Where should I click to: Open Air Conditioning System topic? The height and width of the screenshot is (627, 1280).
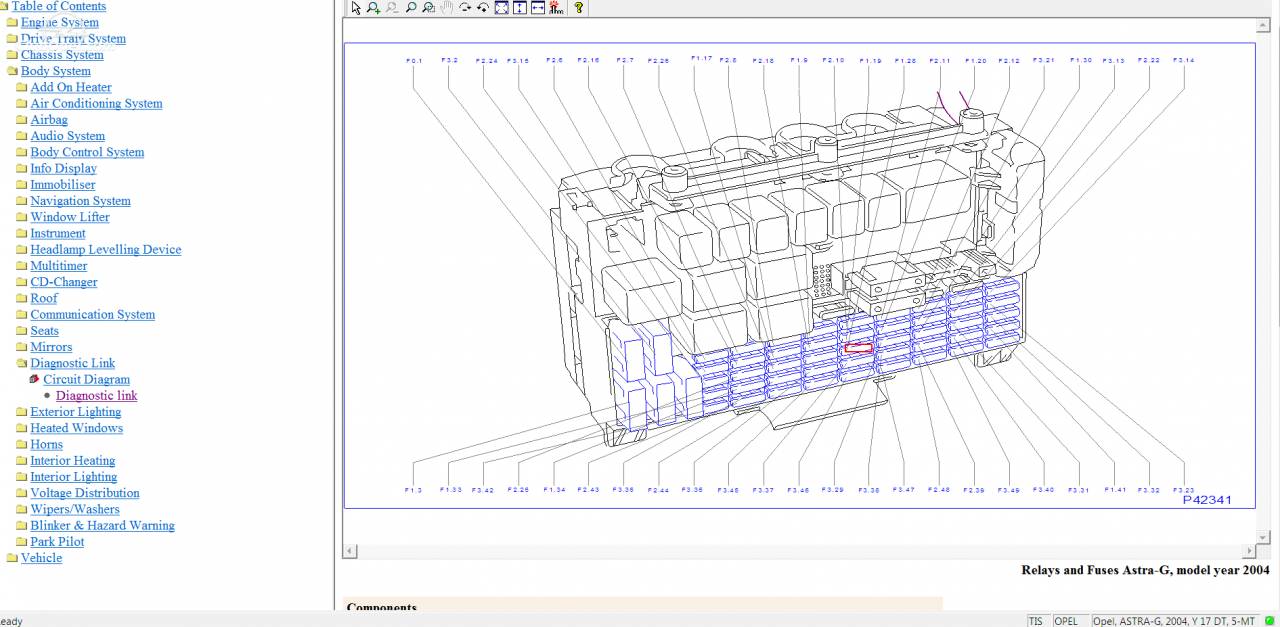coord(96,103)
